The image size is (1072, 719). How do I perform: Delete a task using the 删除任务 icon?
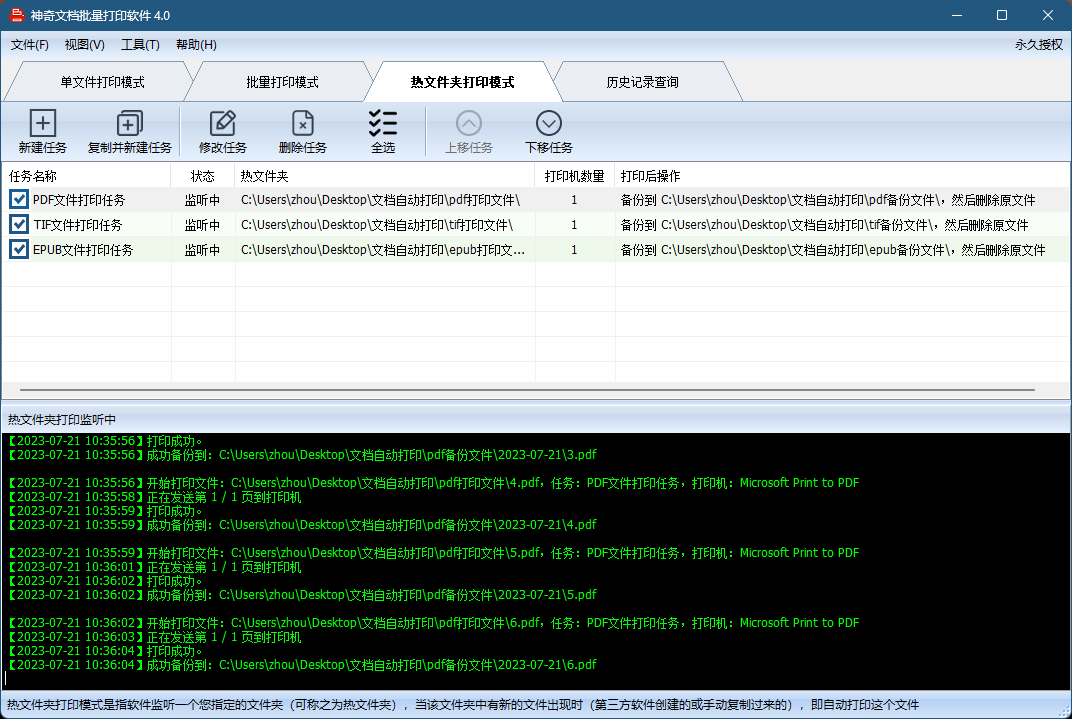click(x=302, y=131)
